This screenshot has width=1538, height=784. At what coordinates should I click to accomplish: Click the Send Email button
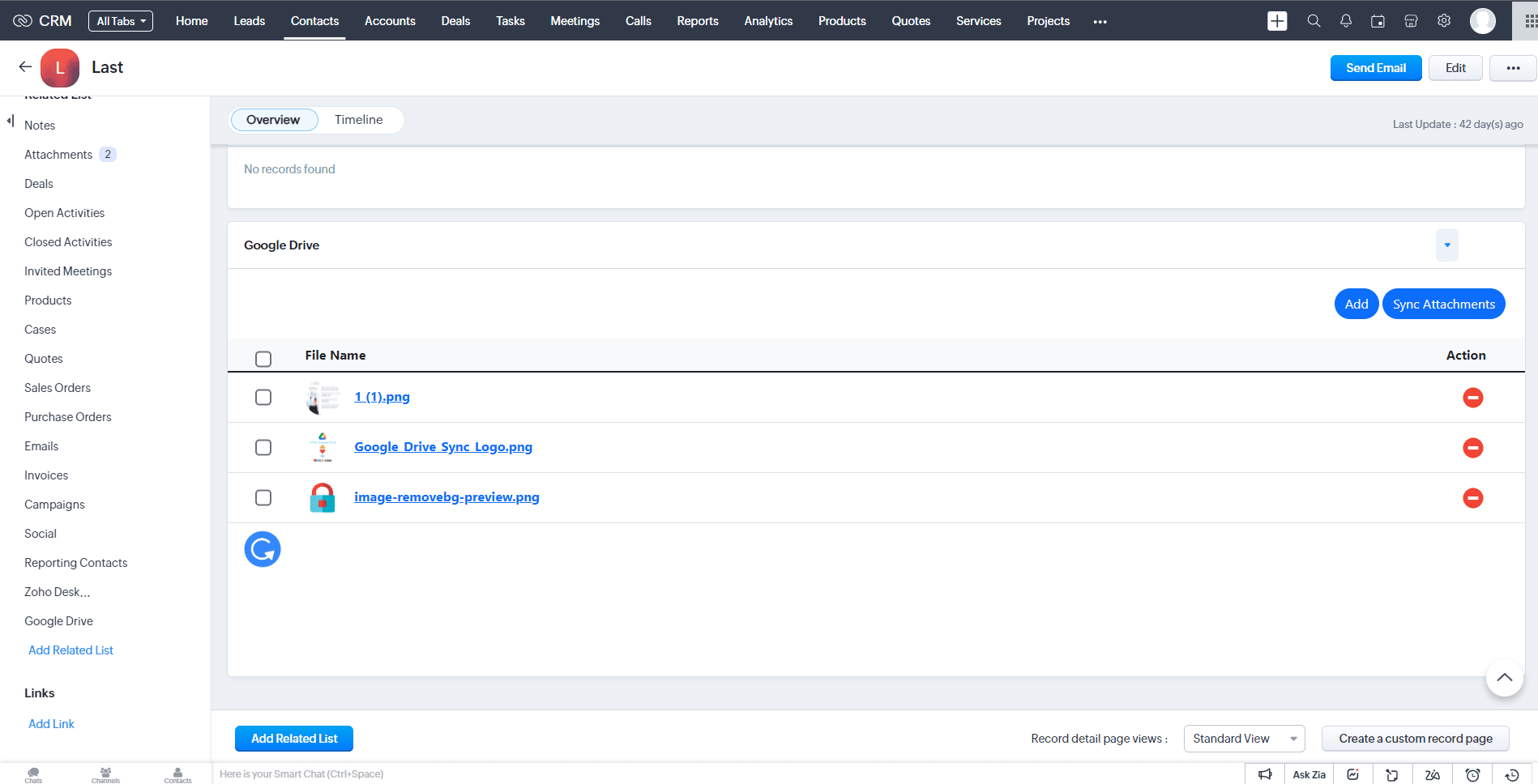(x=1376, y=68)
